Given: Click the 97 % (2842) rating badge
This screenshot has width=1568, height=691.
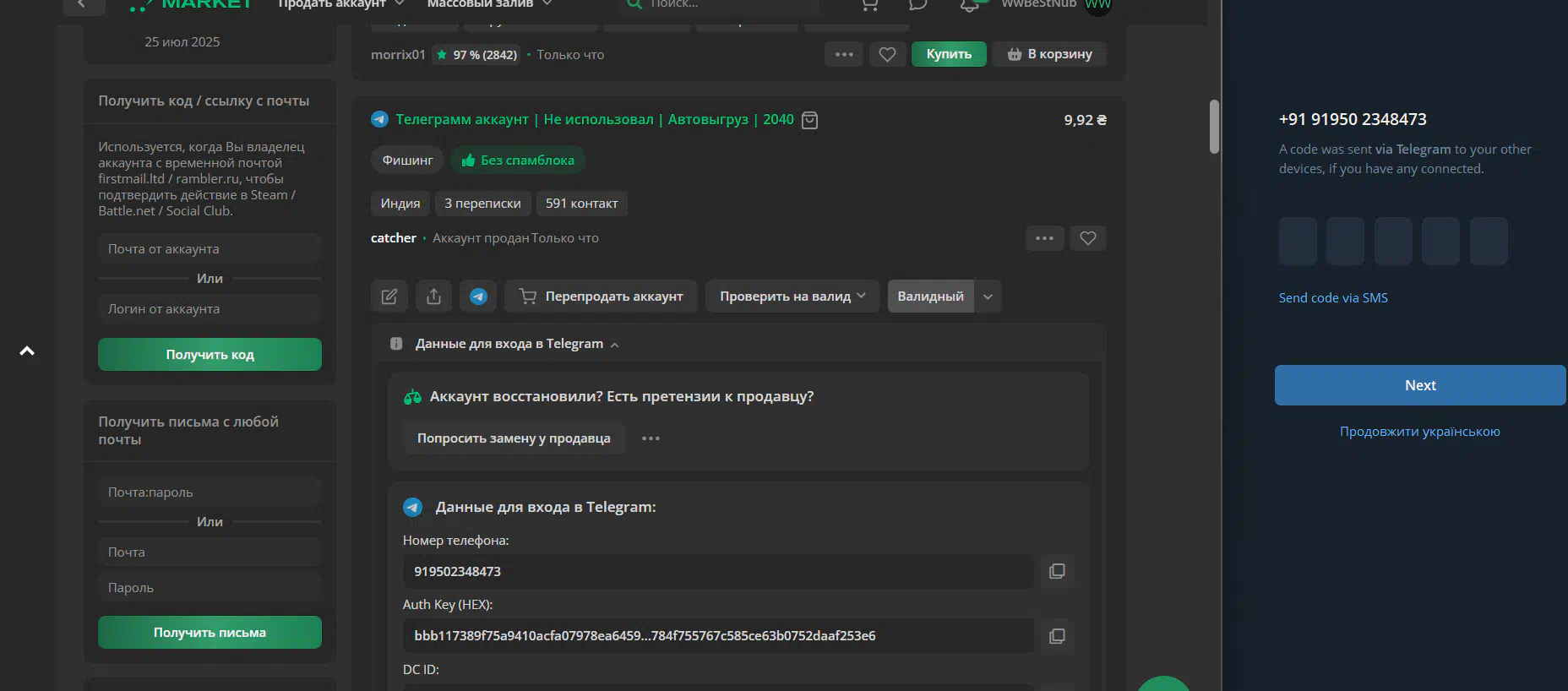Looking at the screenshot, I should coord(476,55).
